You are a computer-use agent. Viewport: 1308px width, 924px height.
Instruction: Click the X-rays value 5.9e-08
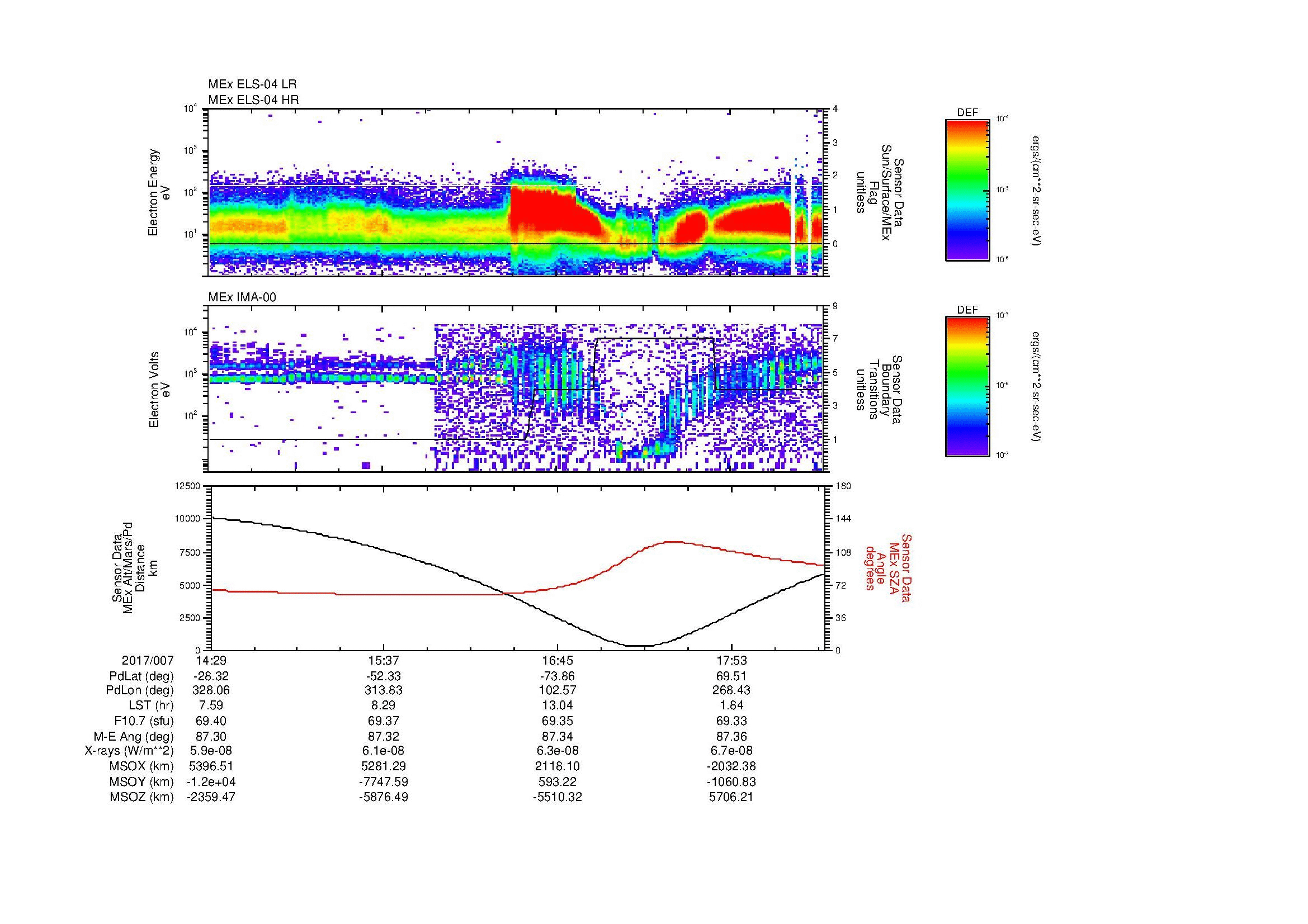point(211,751)
